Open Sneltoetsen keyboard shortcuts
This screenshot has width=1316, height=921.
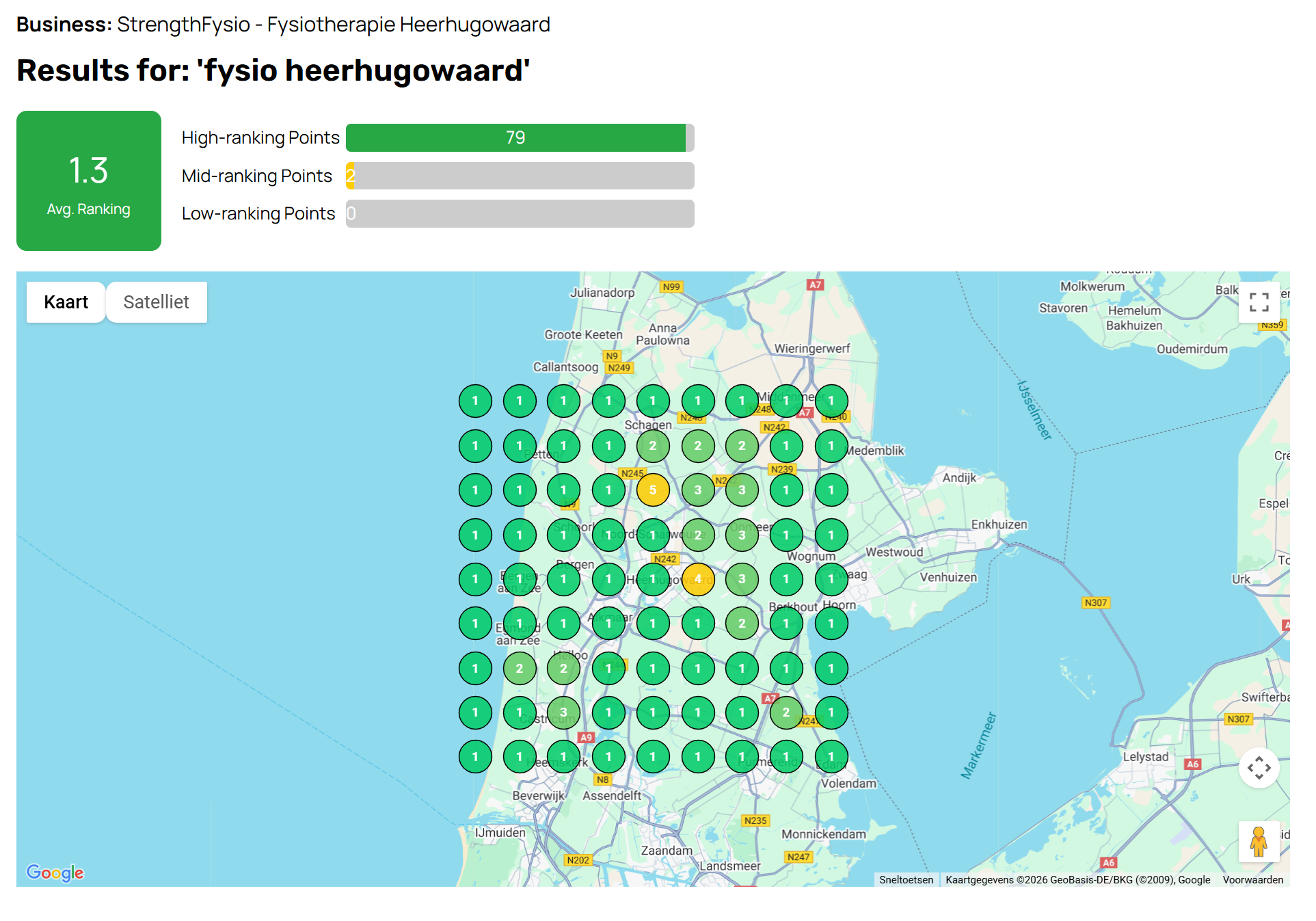[906, 880]
